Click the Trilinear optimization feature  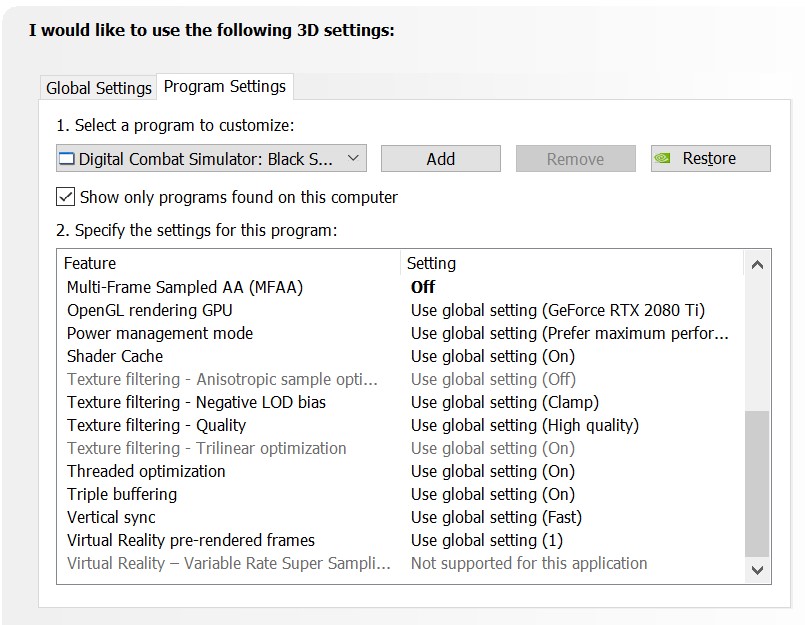click(206, 448)
